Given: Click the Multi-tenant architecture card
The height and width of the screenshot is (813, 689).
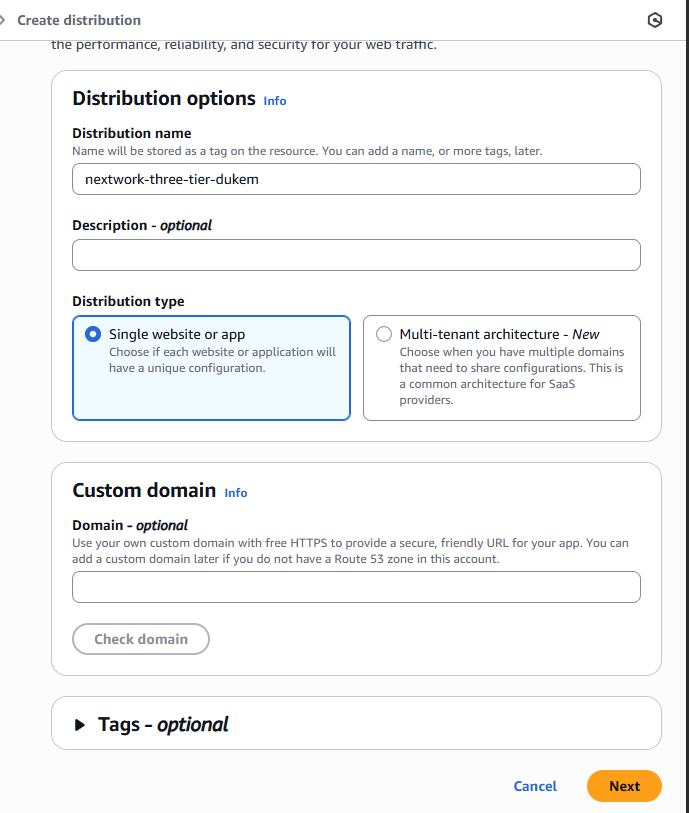Looking at the screenshot, I should pos(501,368).
